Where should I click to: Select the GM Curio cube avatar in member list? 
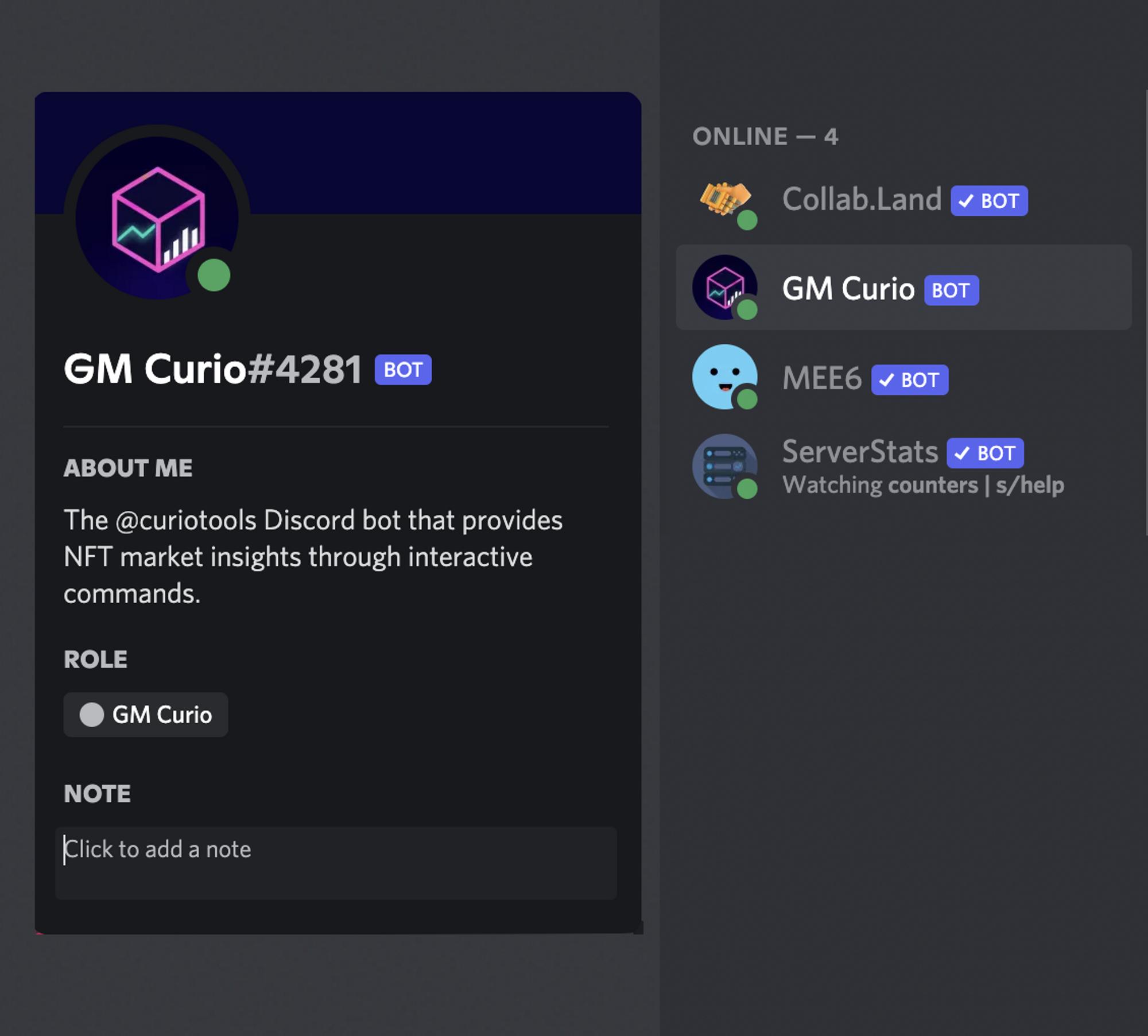[725, 287]
